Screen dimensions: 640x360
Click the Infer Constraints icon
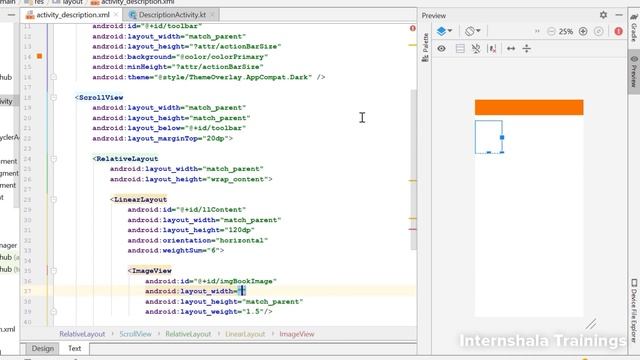pos(492,49)
